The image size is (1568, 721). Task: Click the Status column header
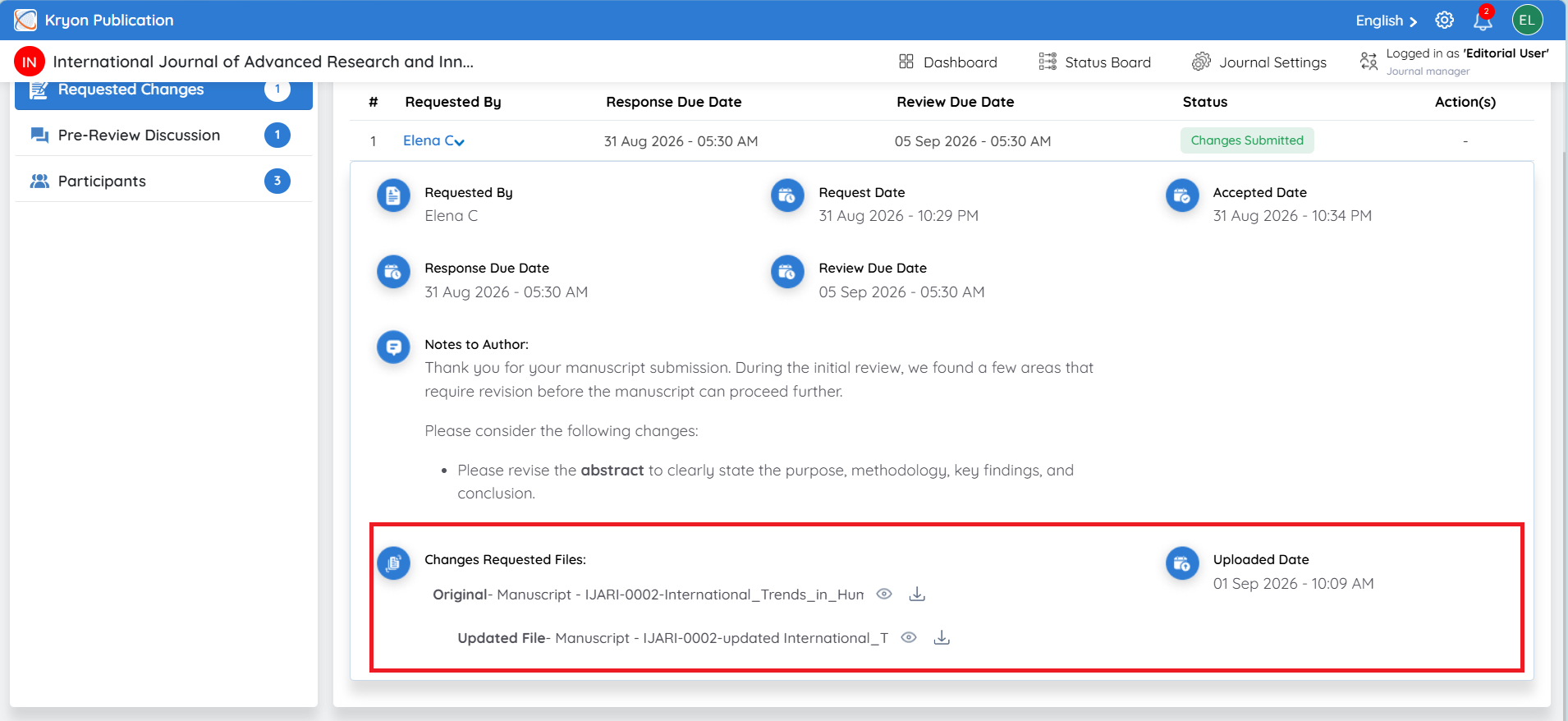coord(1204,102)
